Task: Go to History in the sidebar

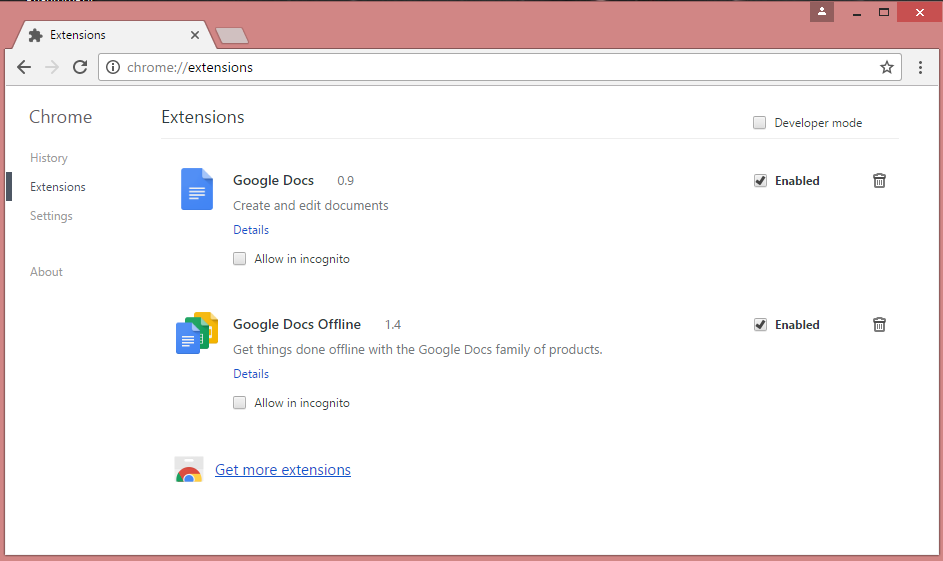Action: coord(49,158)
